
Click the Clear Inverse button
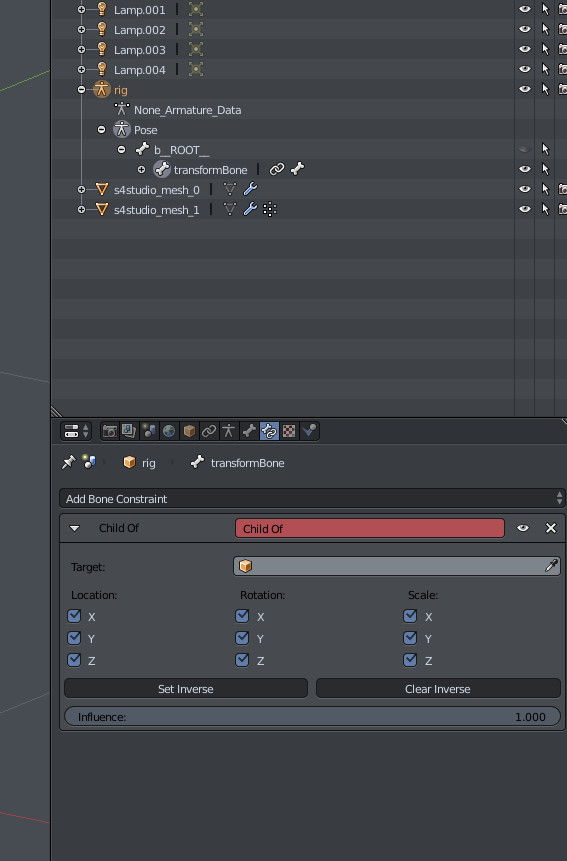coord(438,689)
